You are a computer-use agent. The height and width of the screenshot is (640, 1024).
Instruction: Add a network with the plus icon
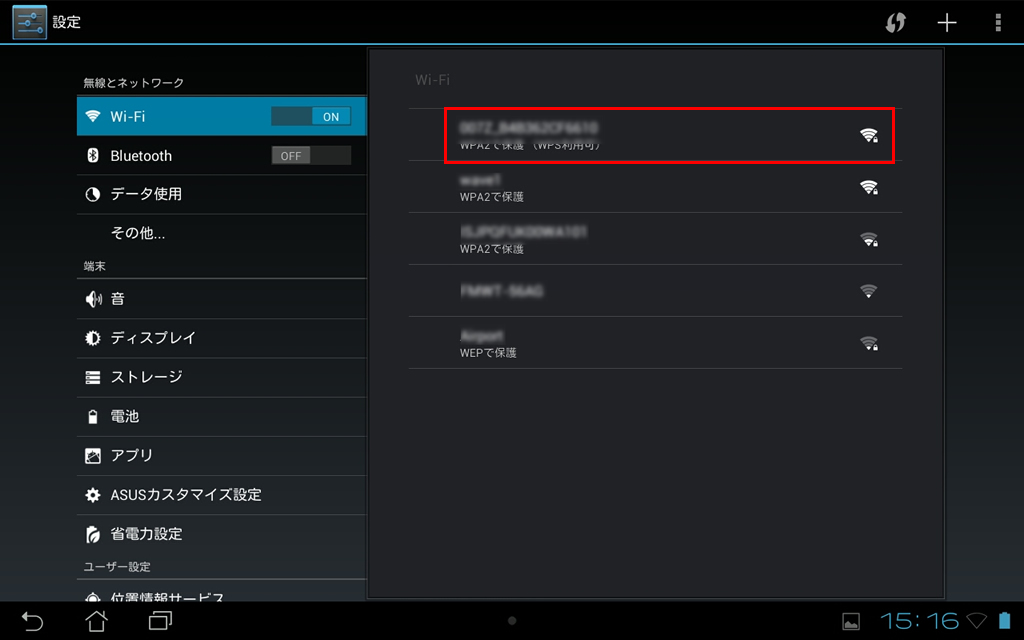pos(947,22)
